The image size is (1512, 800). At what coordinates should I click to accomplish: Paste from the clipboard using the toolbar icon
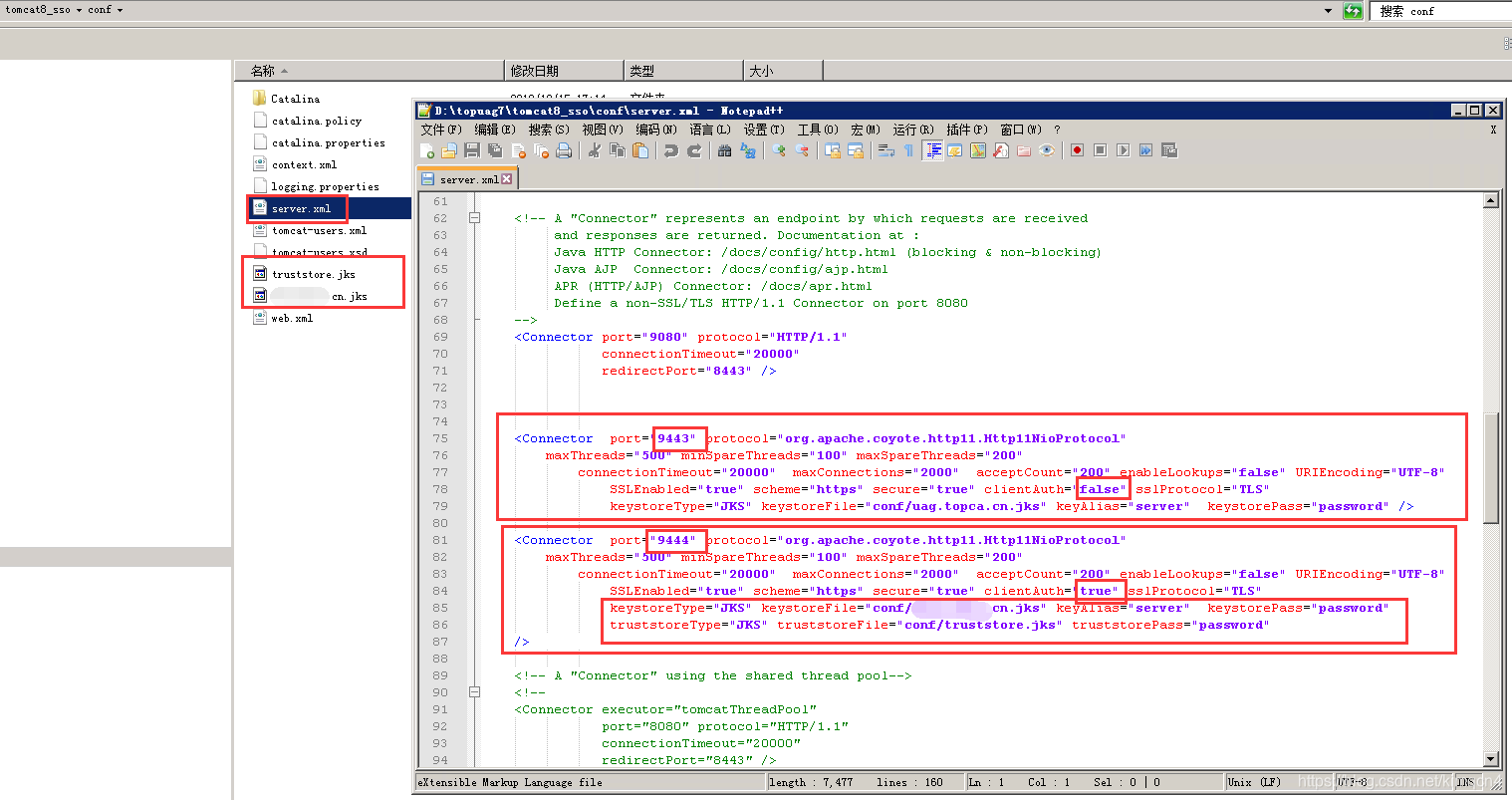640,150
